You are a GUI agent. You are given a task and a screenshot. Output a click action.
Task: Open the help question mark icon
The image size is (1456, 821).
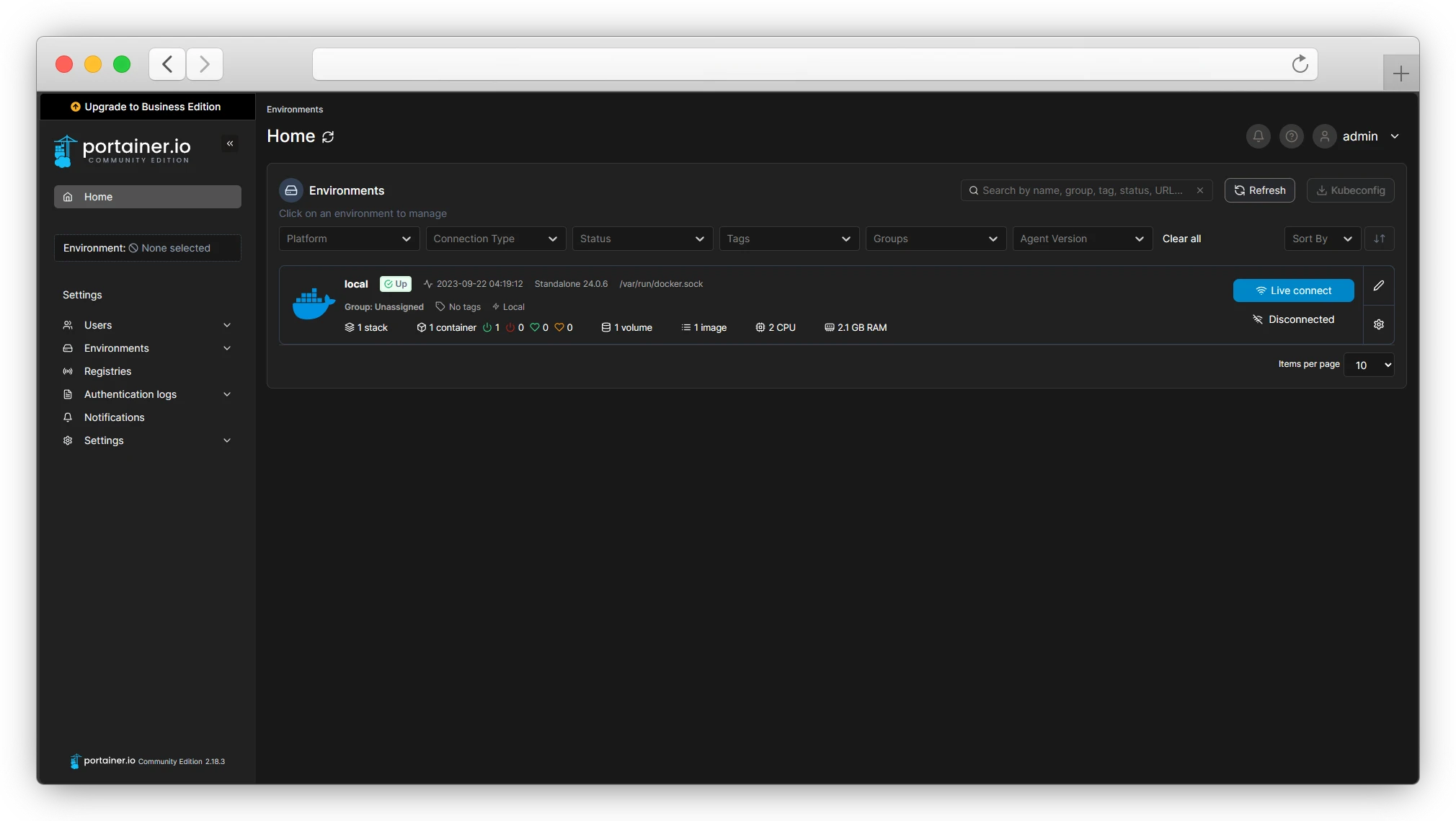click(x=1291, y=136)
